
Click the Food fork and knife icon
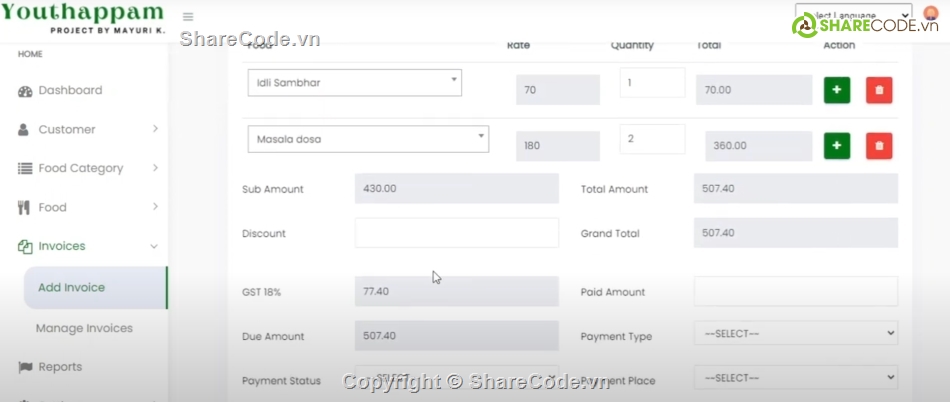click(24, 208)
